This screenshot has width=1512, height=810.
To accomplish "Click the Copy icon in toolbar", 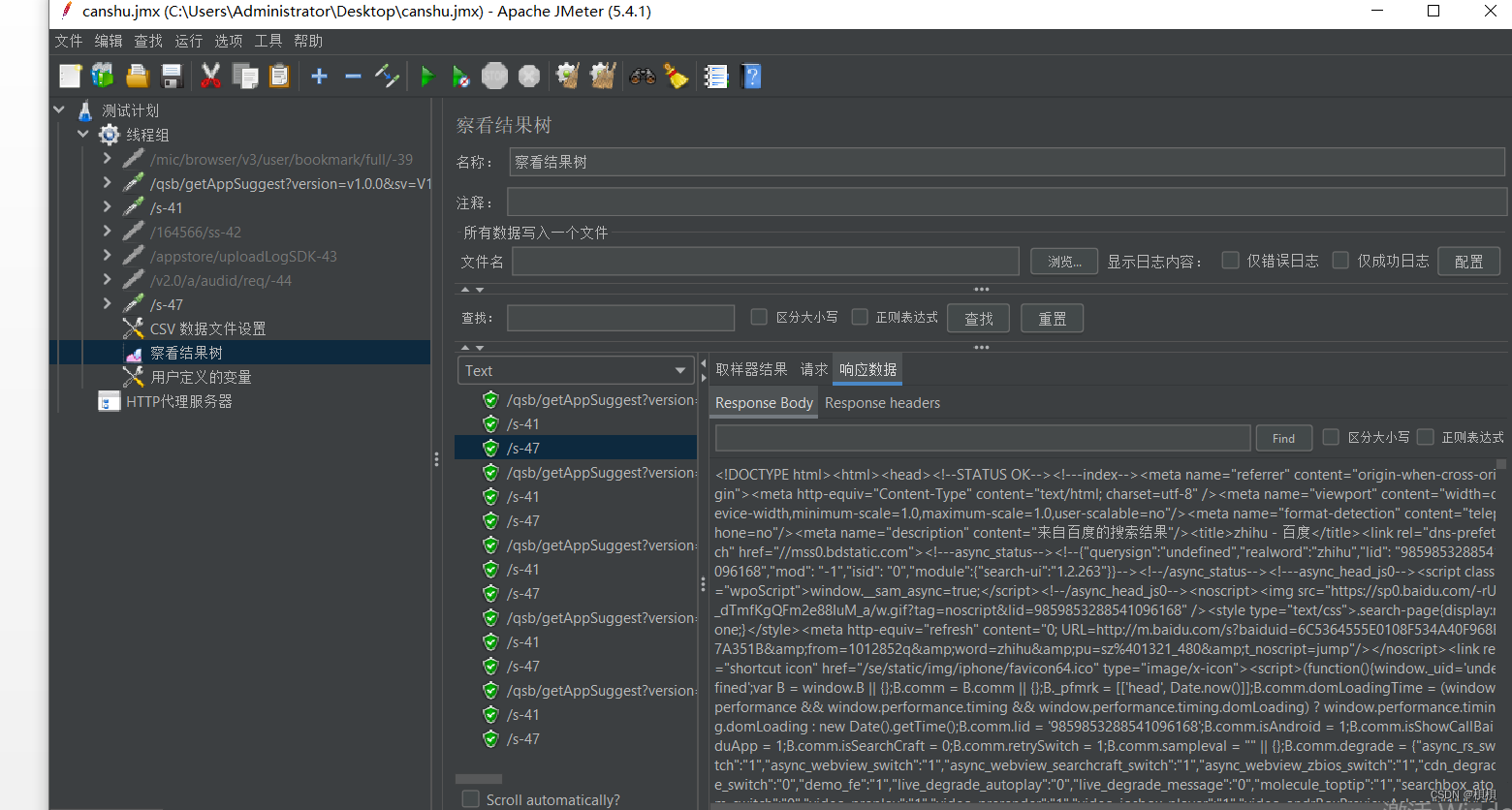I will (245, 76).
